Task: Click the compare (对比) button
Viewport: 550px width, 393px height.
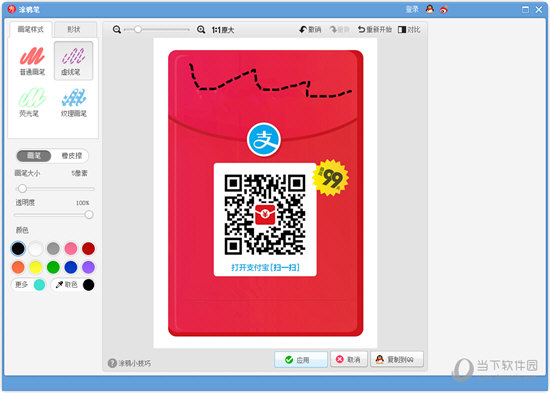Action: (409, 30)
